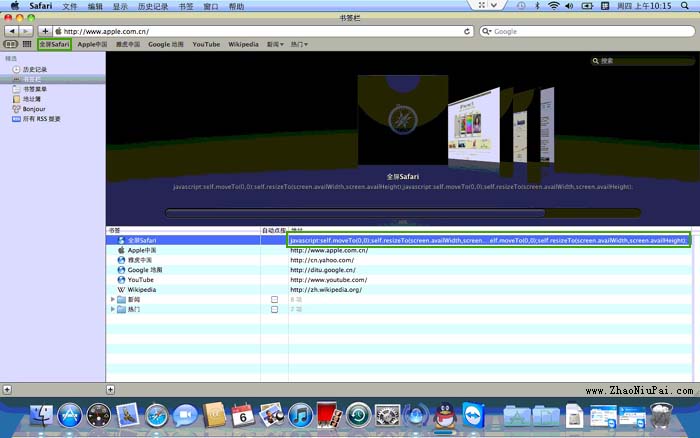Add new bookmark folder plus button
The width and height of the screenshot is (700, 438).
click(110, 390)
